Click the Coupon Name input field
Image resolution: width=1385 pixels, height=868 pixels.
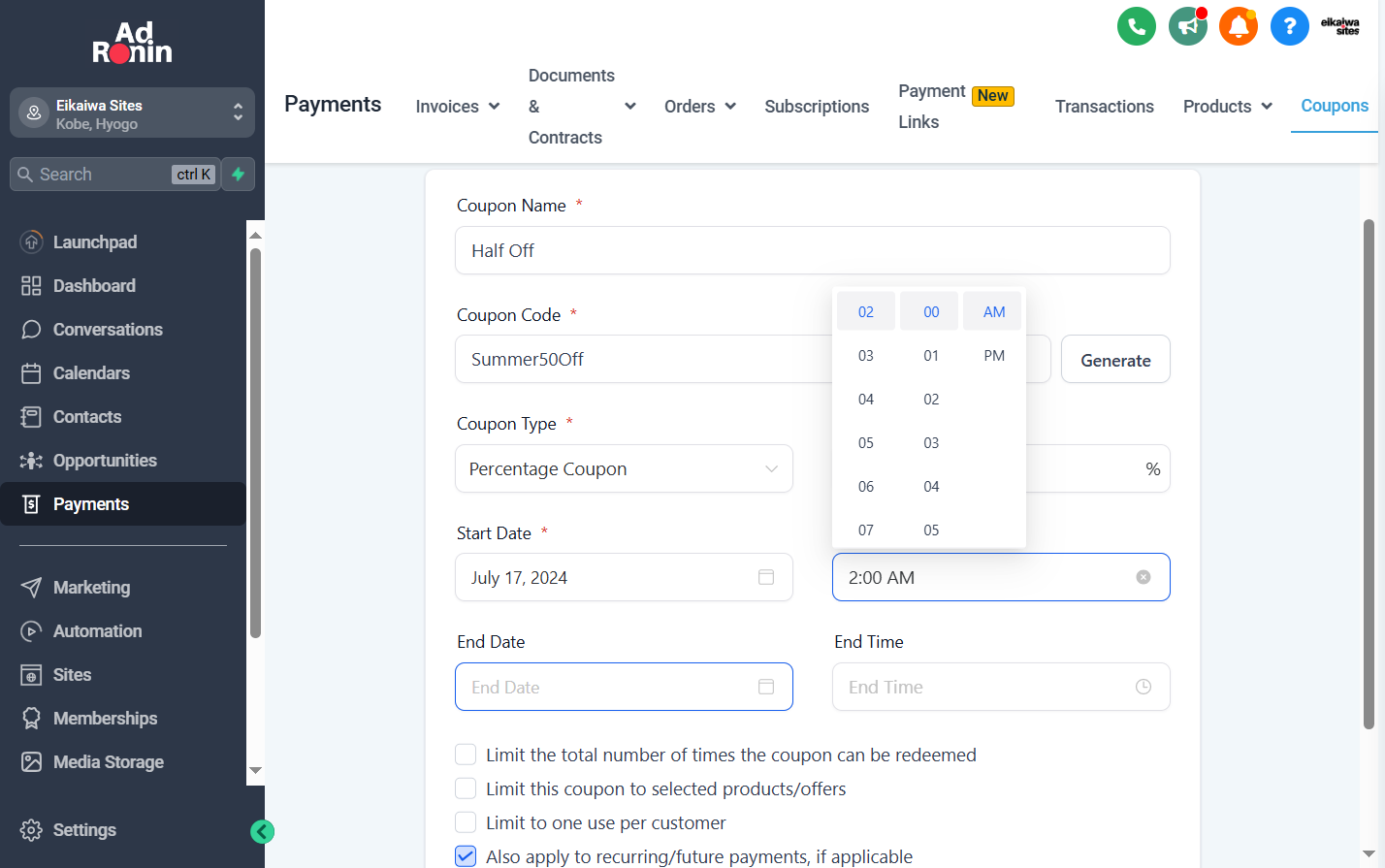point(813,250)
